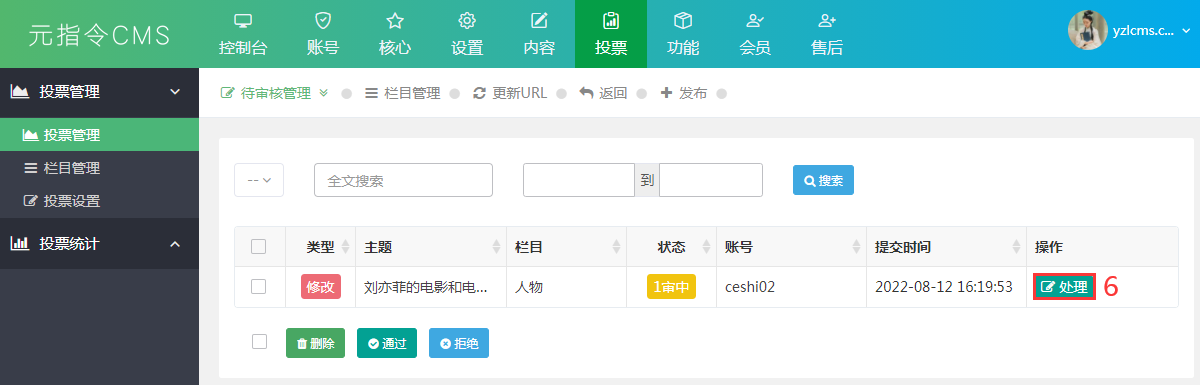Open the 会员 menu
The width and height of the screenshot is (1200, 385).
pyautogui.click(x=755, y=34)
